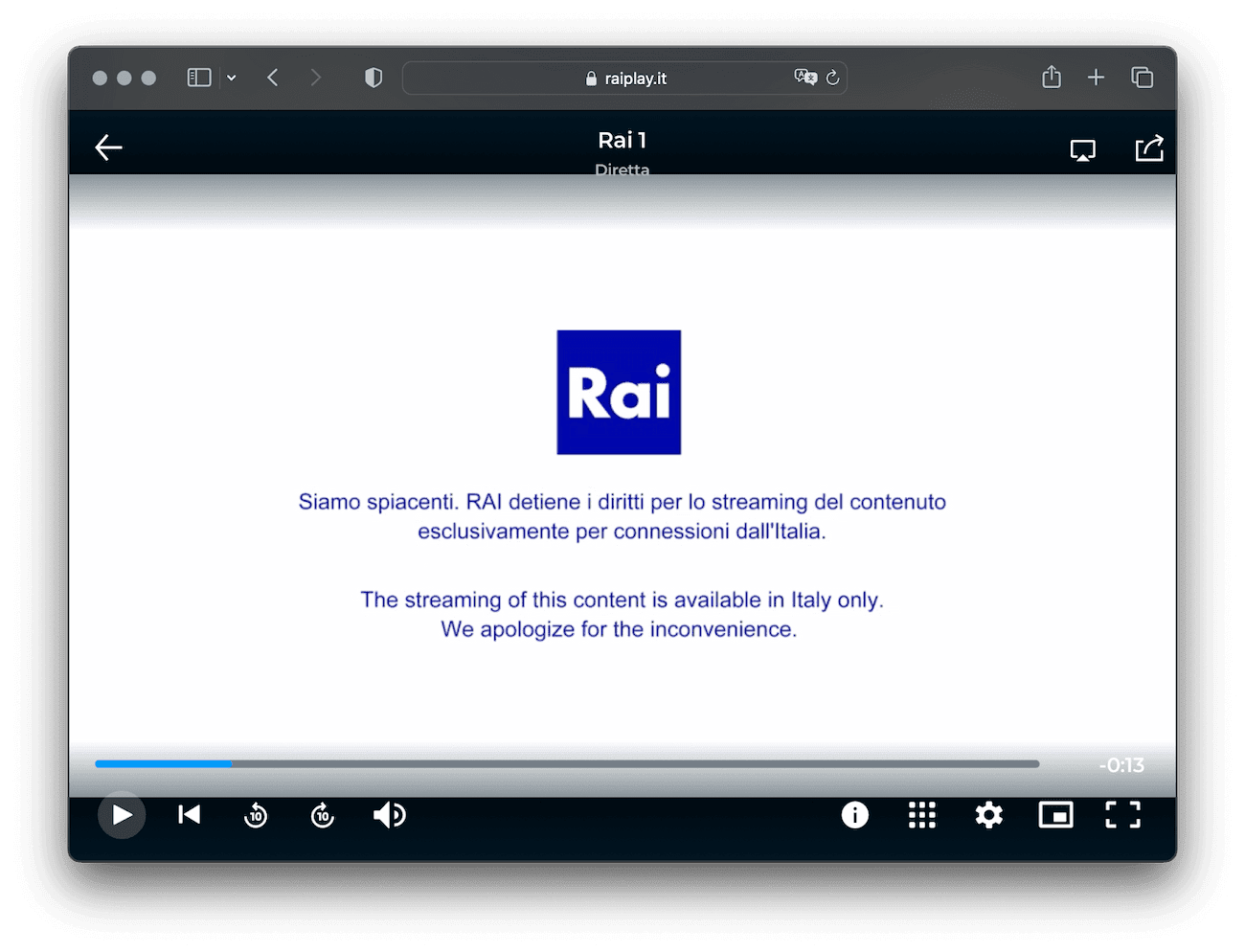Click the raiplay.it address bar

(x=624, y=79)
